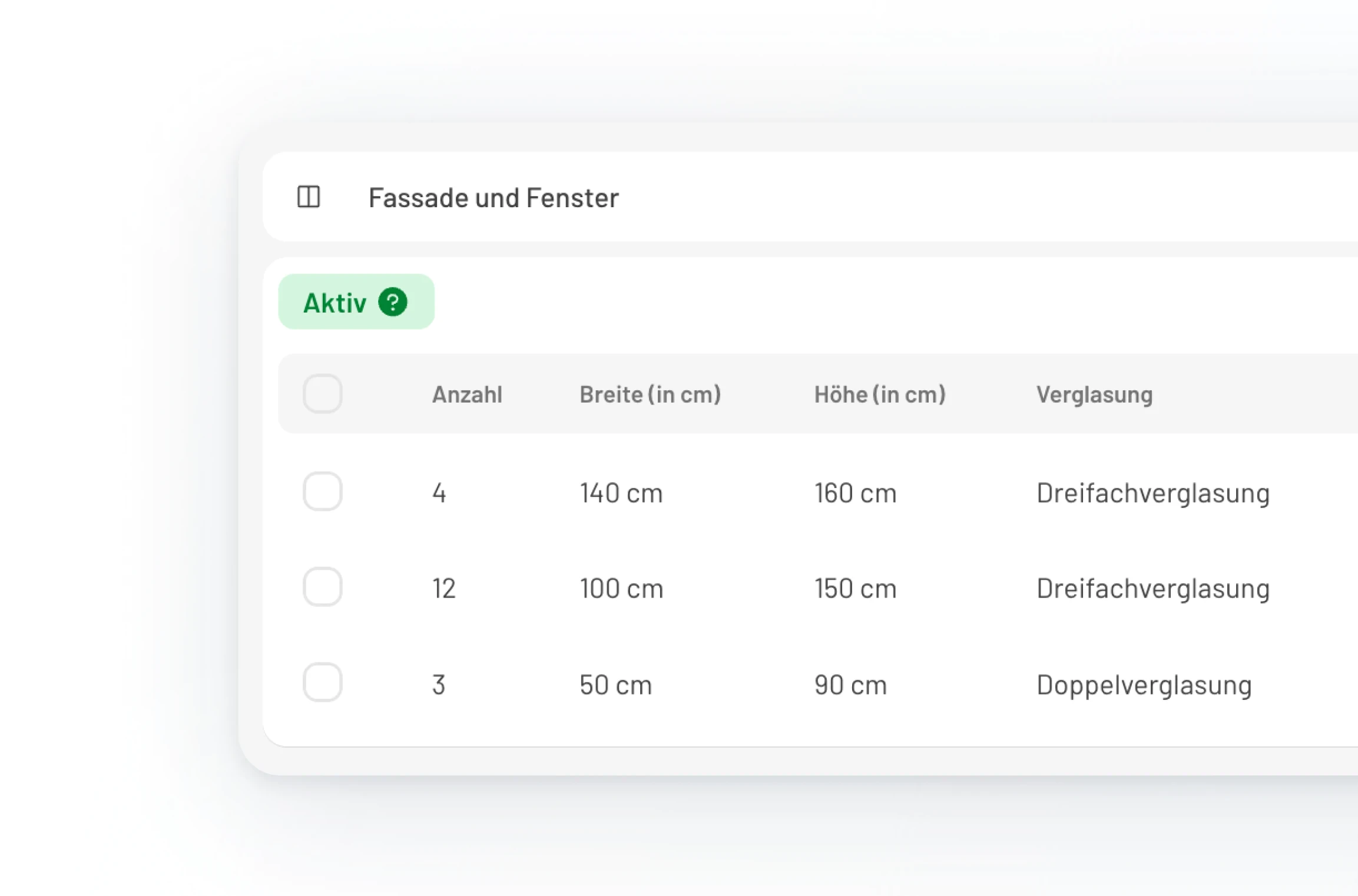The width and height of the screenshot is (1358, 896).
Task: Select the 160 cm height cell
Action: coord(855,493)
